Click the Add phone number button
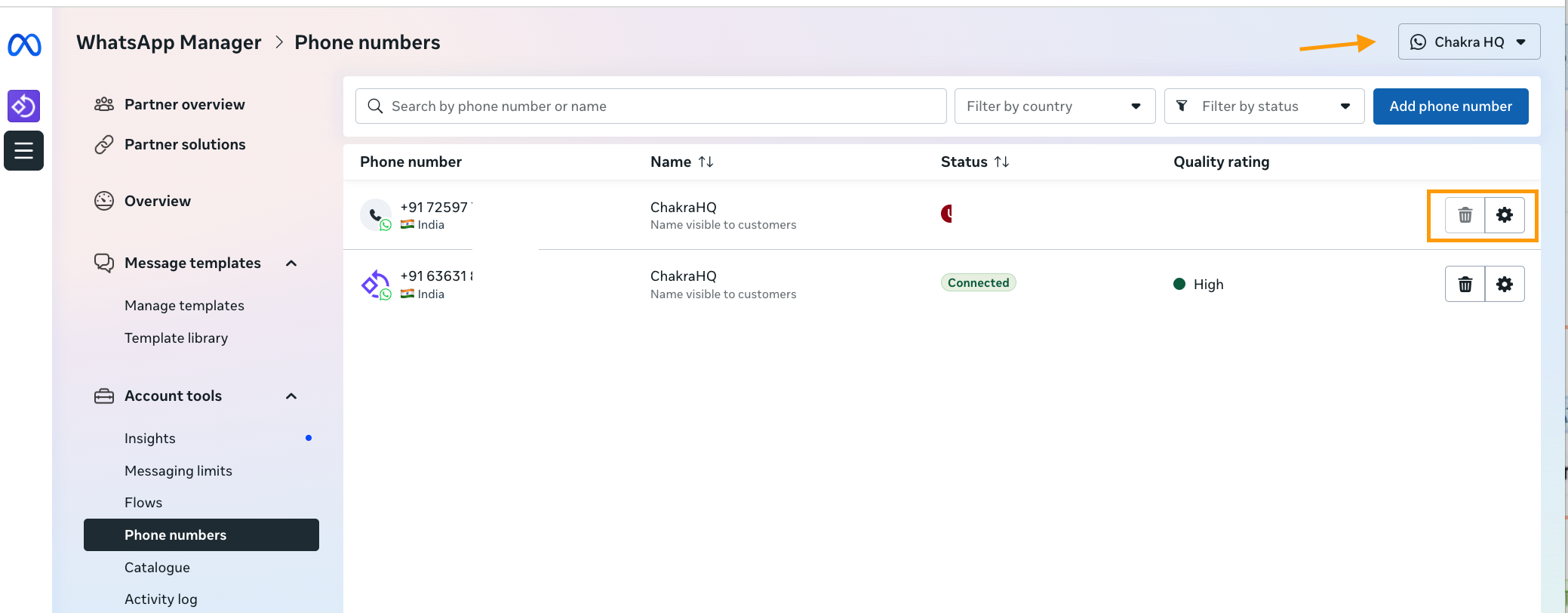1568x613 pixels. pyautogui.click(x=1450, y=106)
